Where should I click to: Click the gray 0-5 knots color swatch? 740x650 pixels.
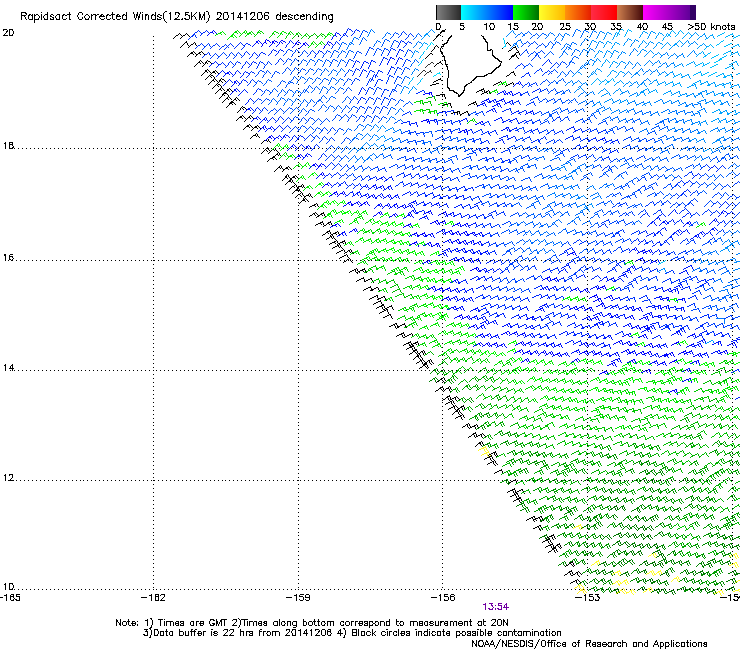point(448,12)
